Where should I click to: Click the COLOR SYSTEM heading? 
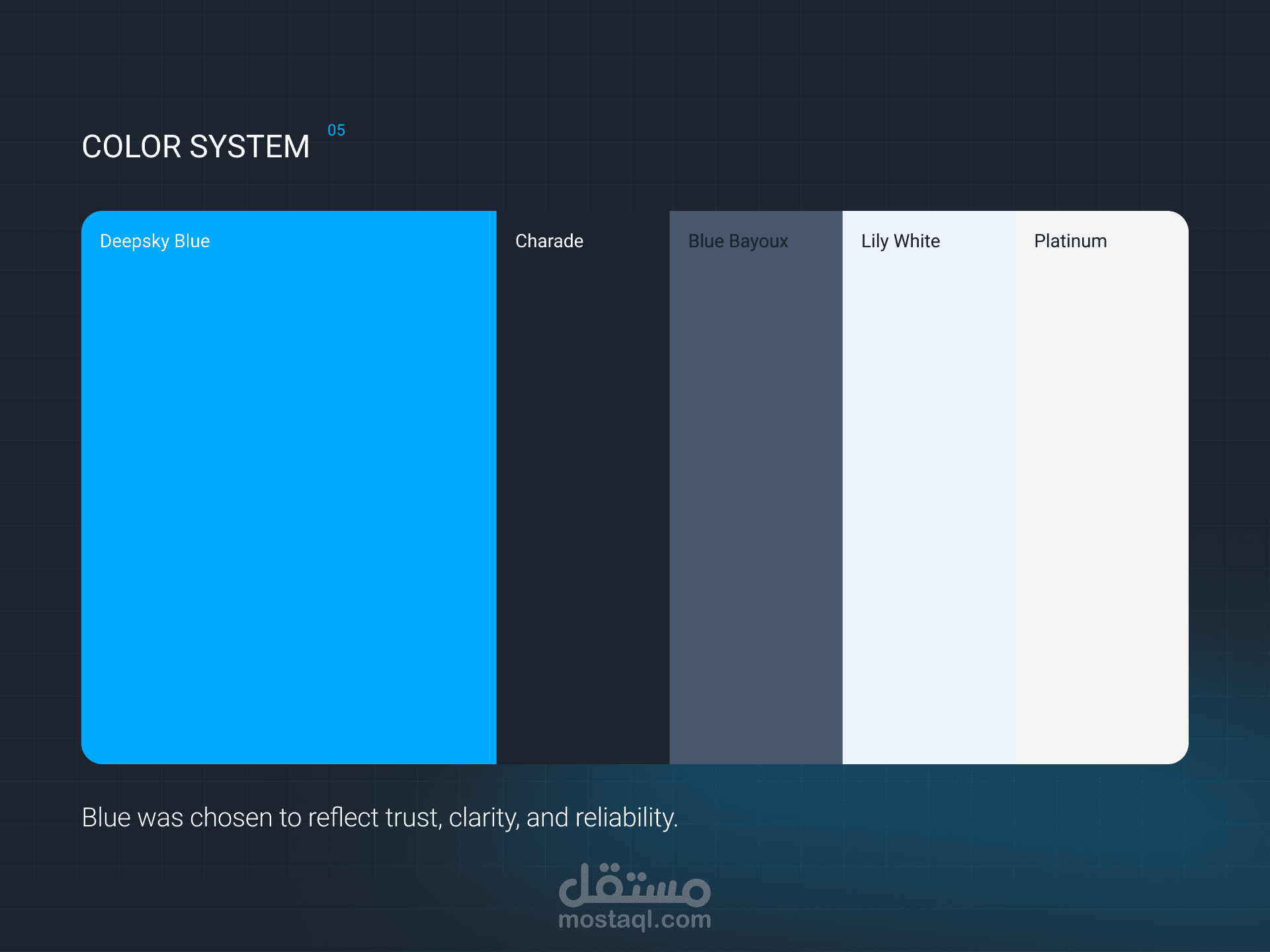click(196, 147)
